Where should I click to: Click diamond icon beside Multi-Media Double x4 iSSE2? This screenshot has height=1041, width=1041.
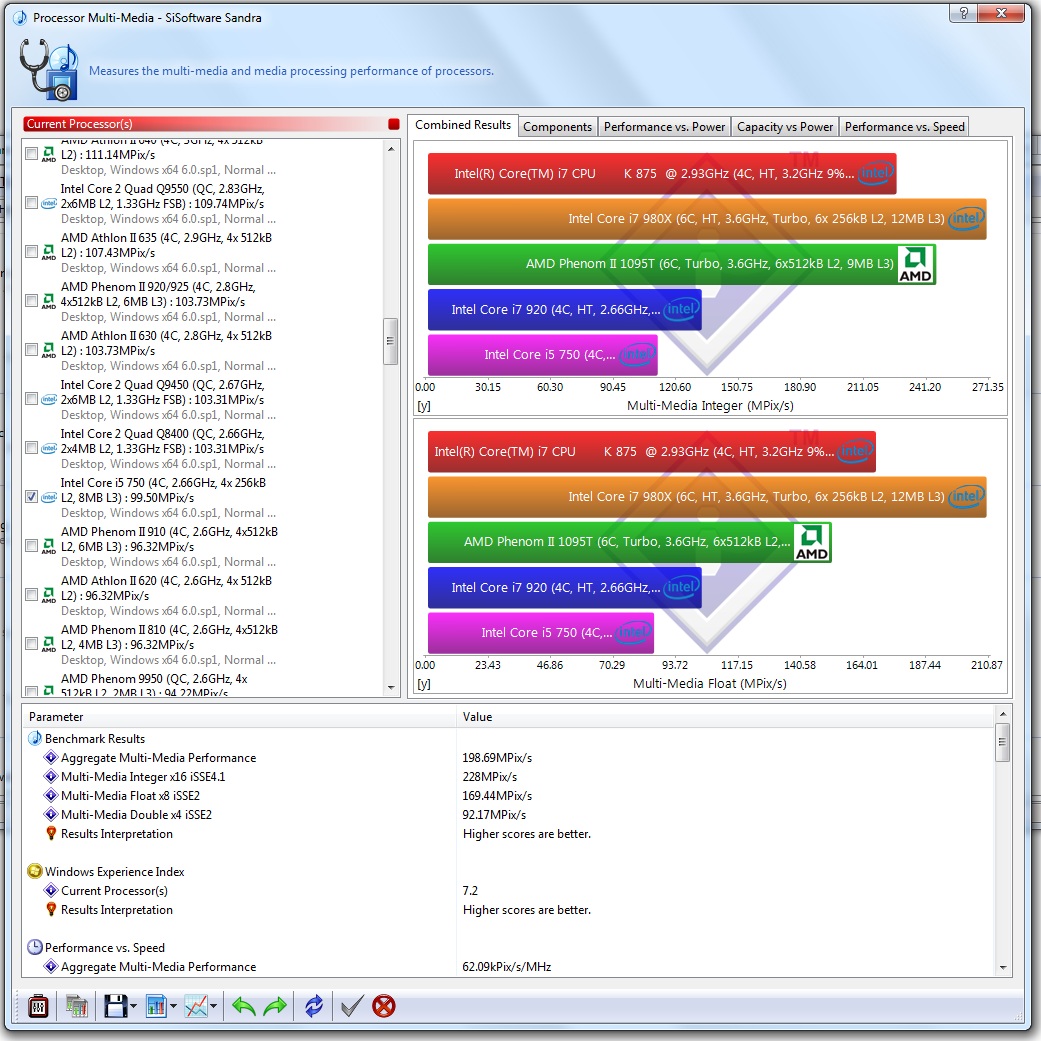pyautogui.click(x=50, y=814)
